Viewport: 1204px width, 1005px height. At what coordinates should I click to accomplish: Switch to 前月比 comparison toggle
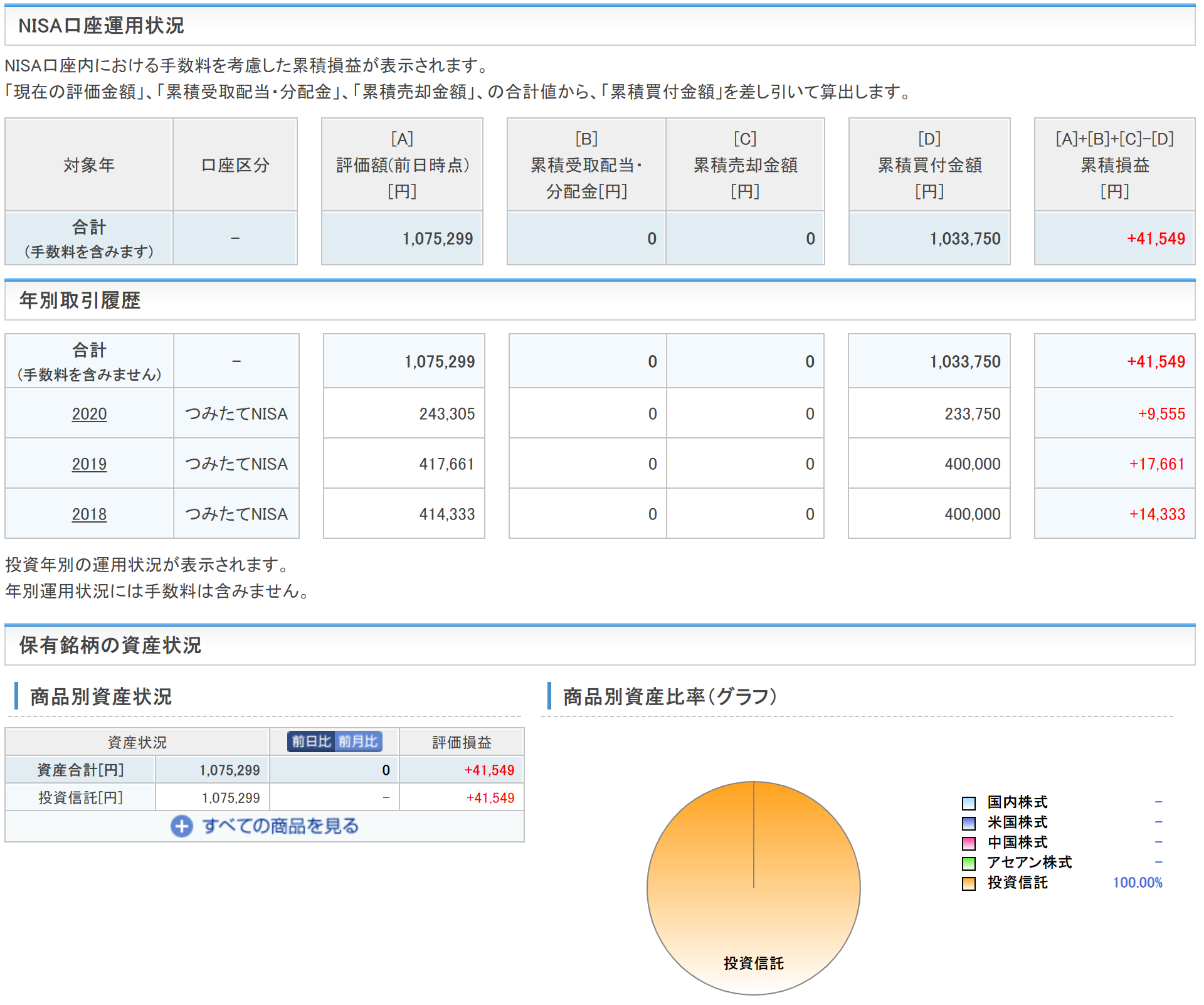359,742
